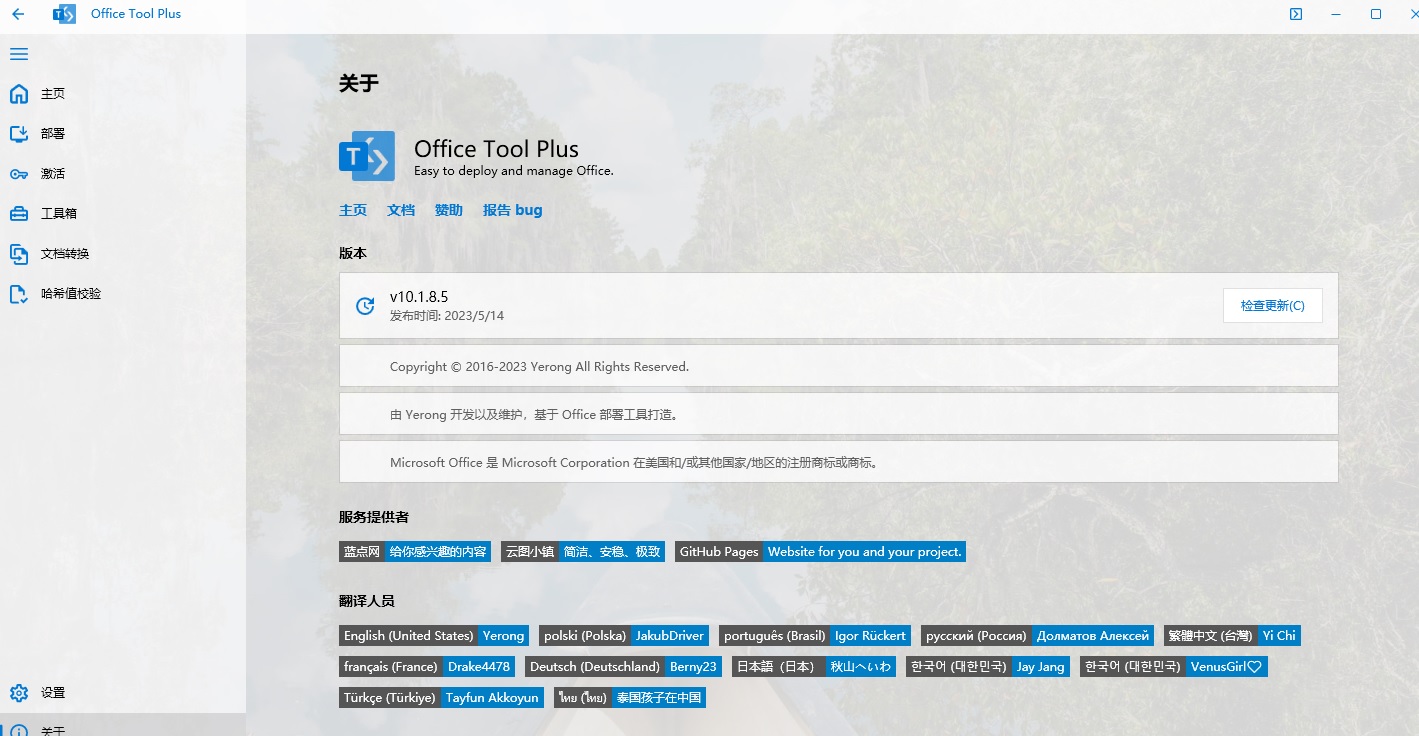
Task: Click the 关于 page heading
Action: (x=359, y=84)
